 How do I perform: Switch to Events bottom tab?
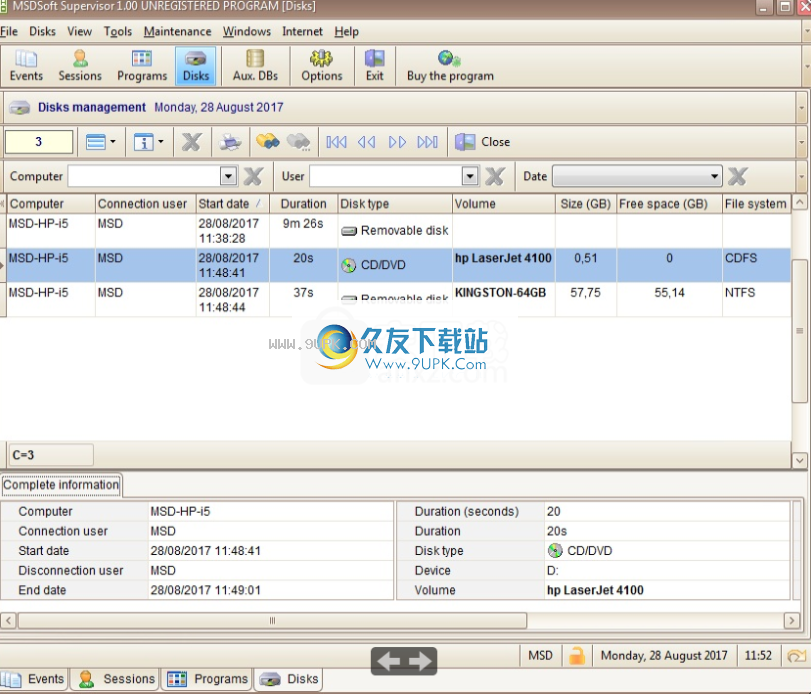(x=34, y=679)
